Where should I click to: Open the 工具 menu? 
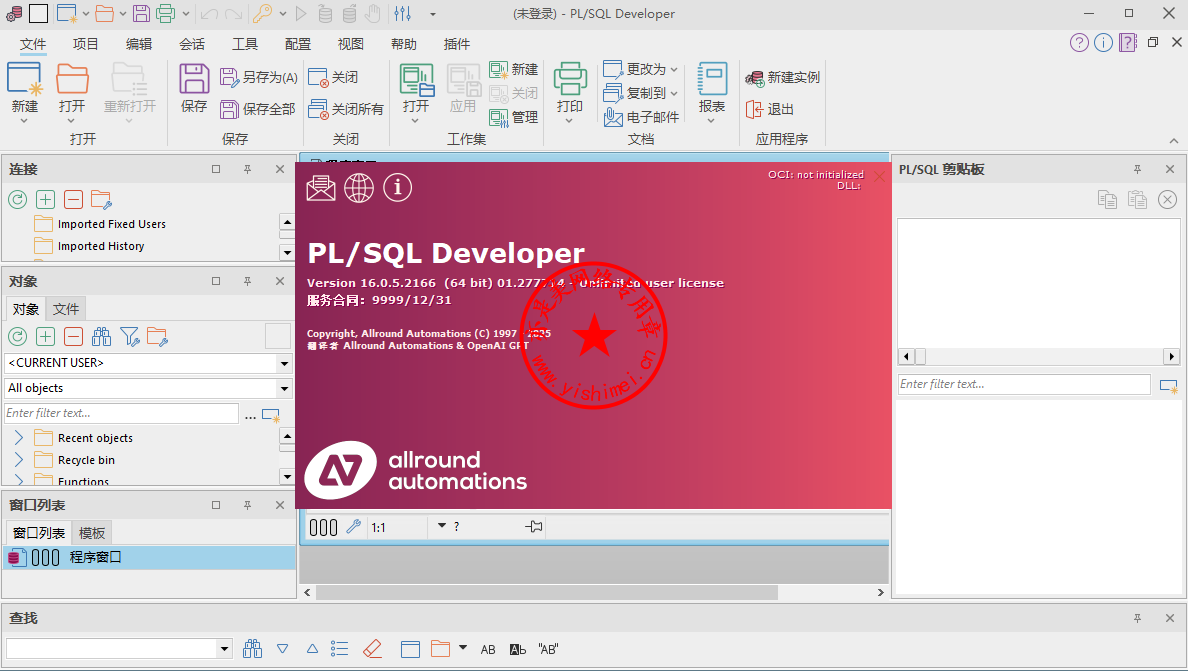point(245,44)
